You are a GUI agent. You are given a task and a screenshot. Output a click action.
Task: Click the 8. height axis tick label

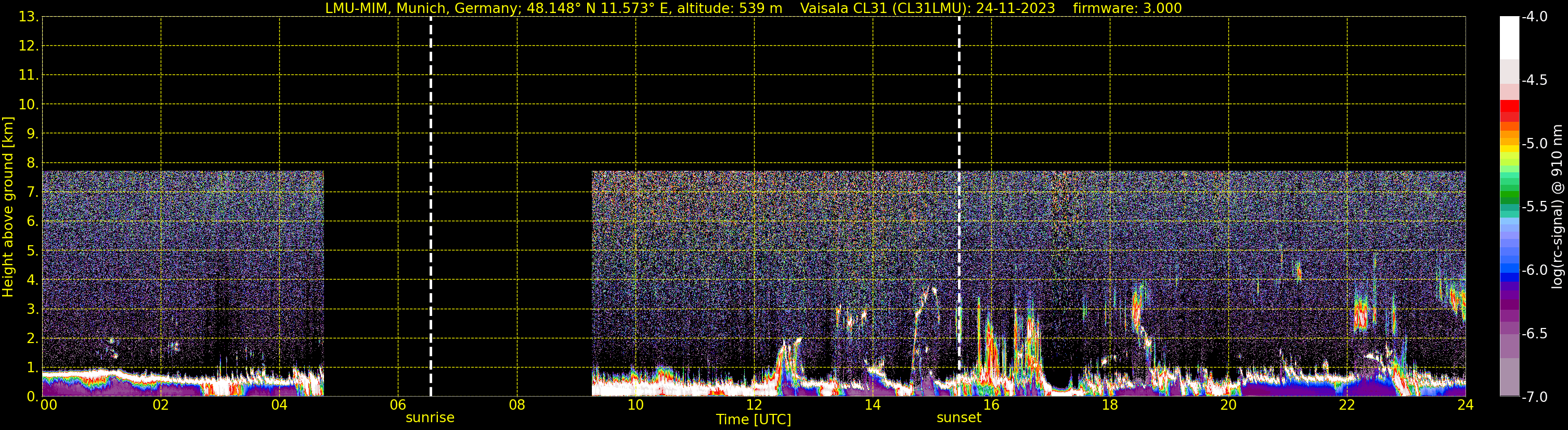pyautogui.click(x=32, y=162)
